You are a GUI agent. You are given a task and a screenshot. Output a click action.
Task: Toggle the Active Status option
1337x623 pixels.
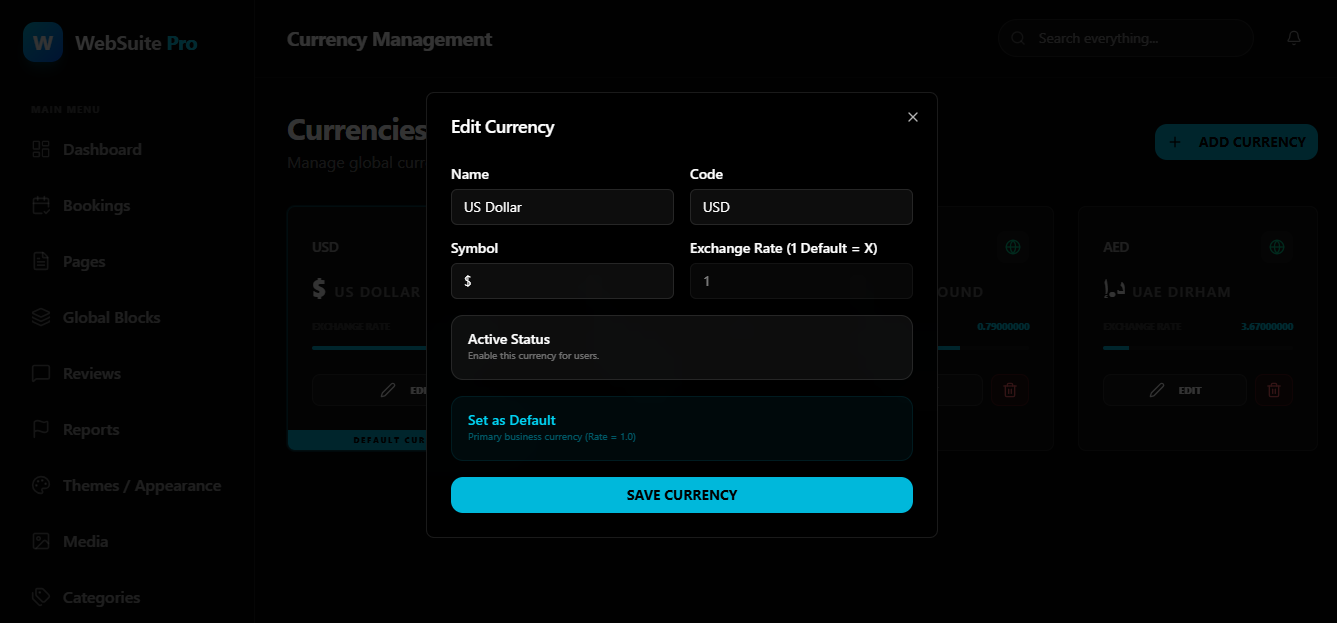[681, 347]
